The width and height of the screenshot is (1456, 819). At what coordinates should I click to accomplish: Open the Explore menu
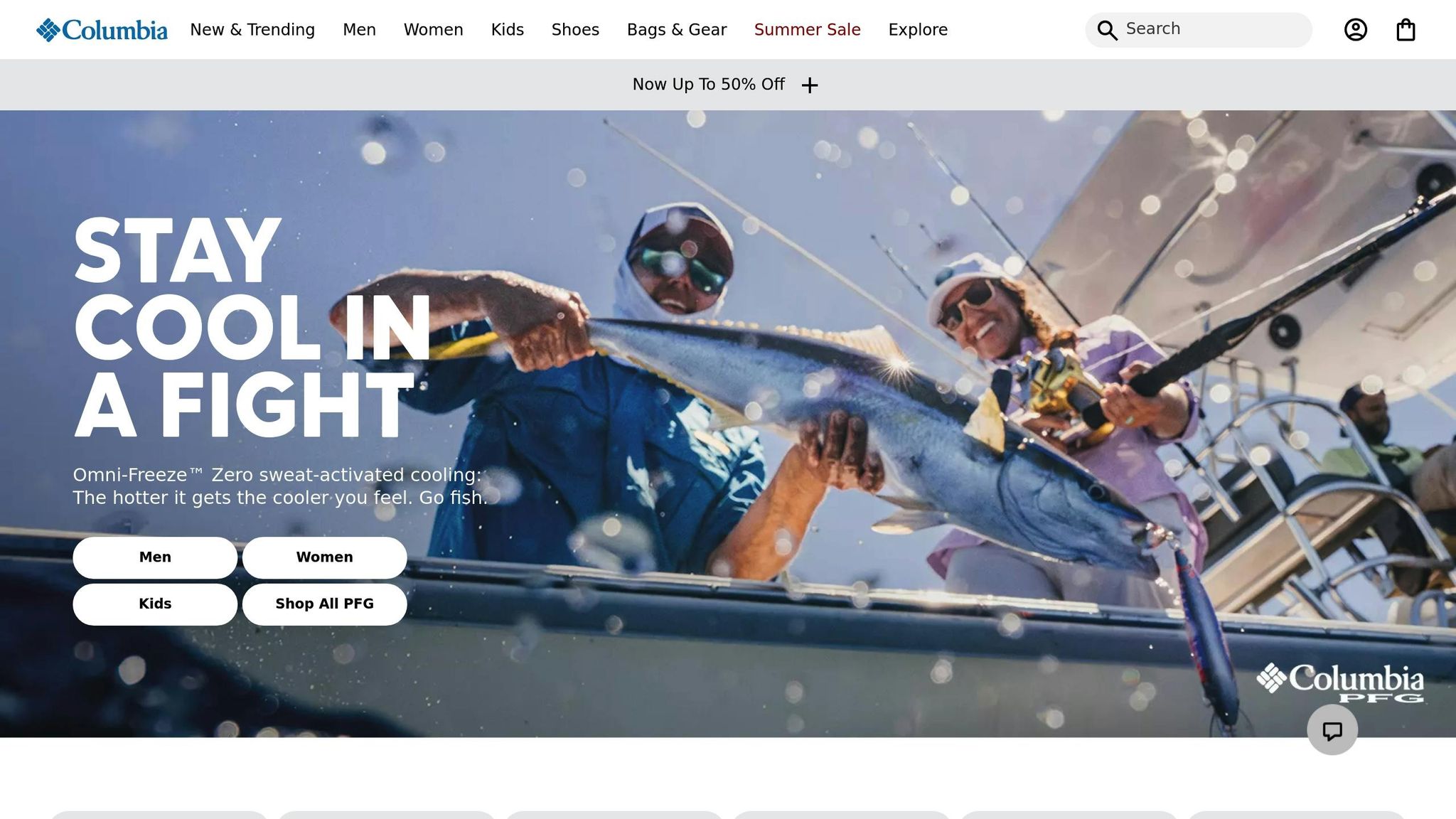coord(918,30)
